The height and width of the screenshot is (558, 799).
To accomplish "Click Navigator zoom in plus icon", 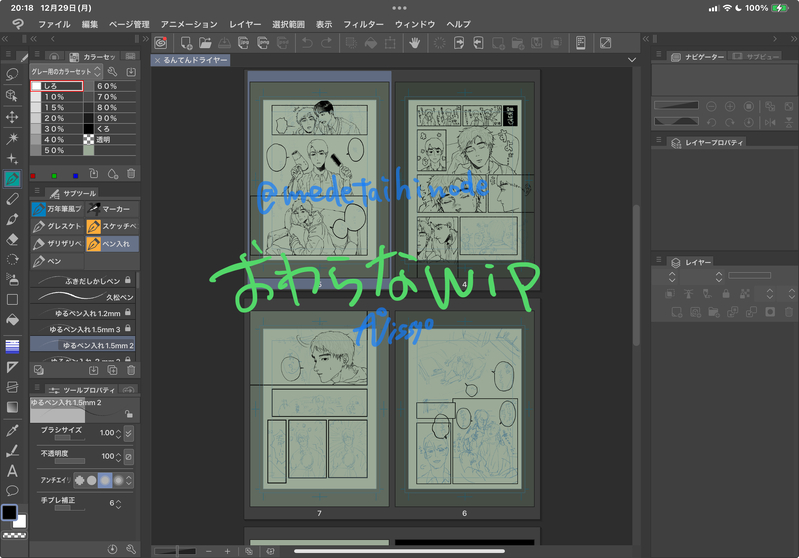I will point(730,107).
